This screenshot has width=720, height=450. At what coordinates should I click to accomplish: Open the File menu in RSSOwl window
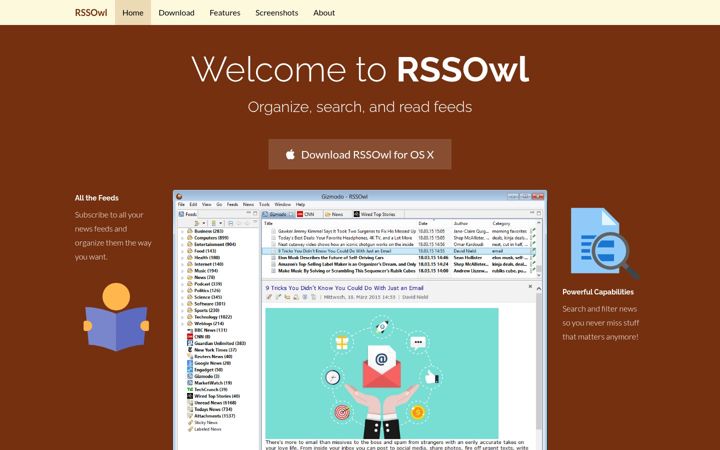pos(181,204)
